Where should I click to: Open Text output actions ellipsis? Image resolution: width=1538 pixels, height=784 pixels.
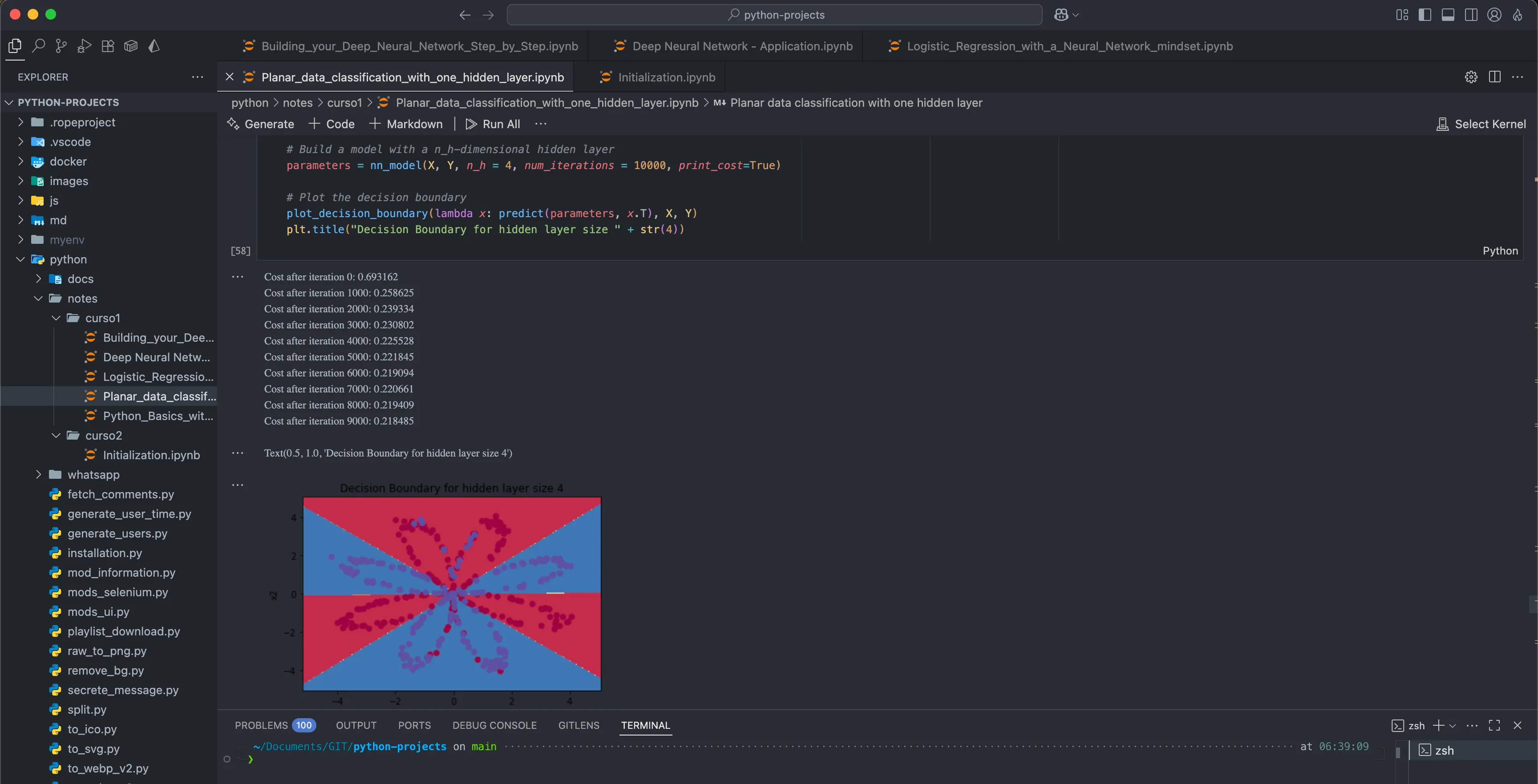click(238, 453)
